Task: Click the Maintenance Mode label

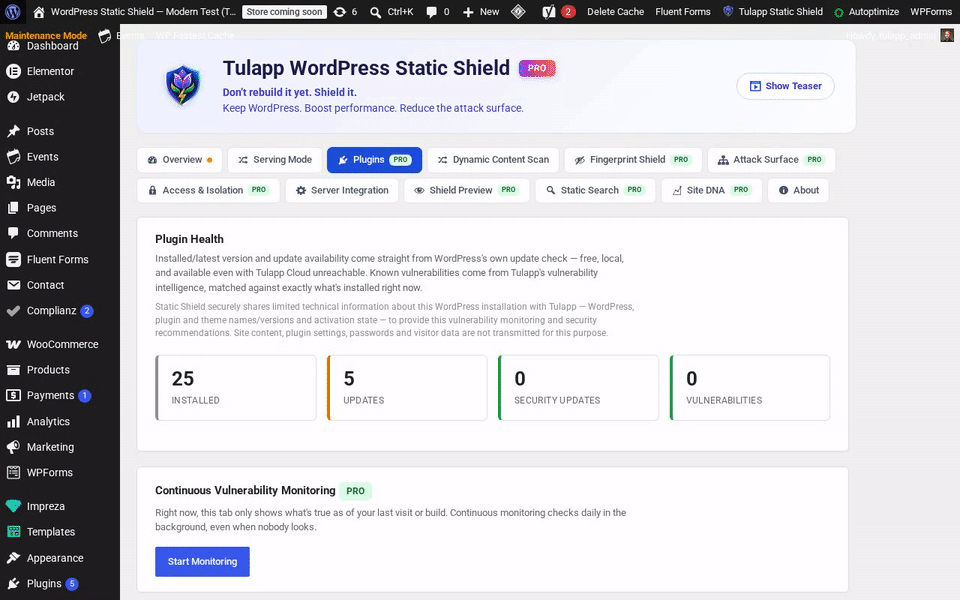Action: (47, 35)
